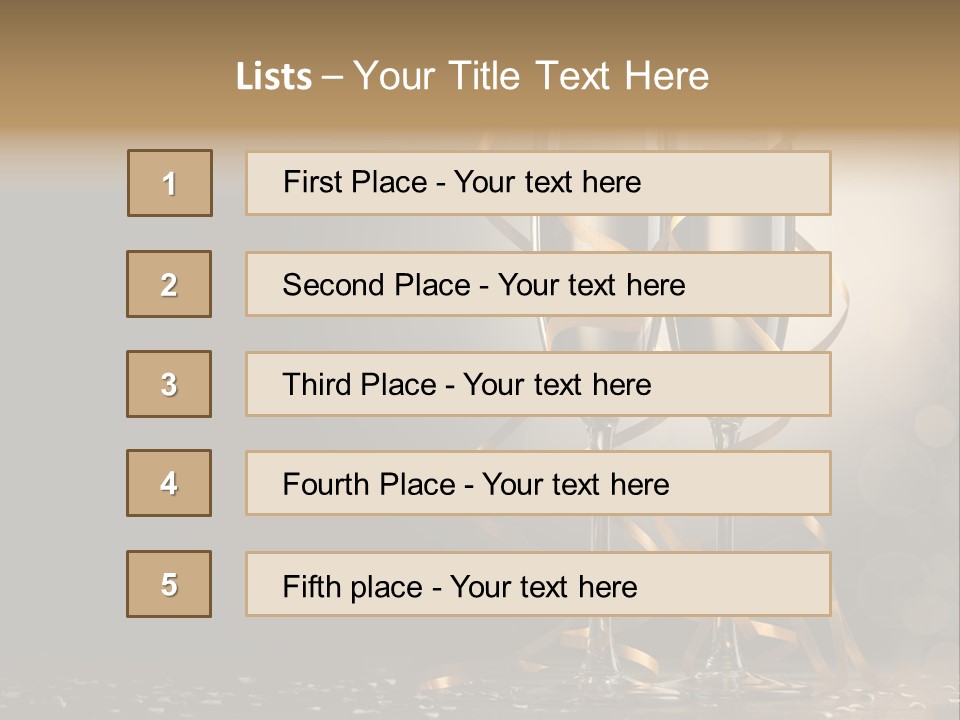The height and width of the screenshot is (720, 960).
Task: Click the "Third Place - Your text here" bar
Action: click(538, 384)
